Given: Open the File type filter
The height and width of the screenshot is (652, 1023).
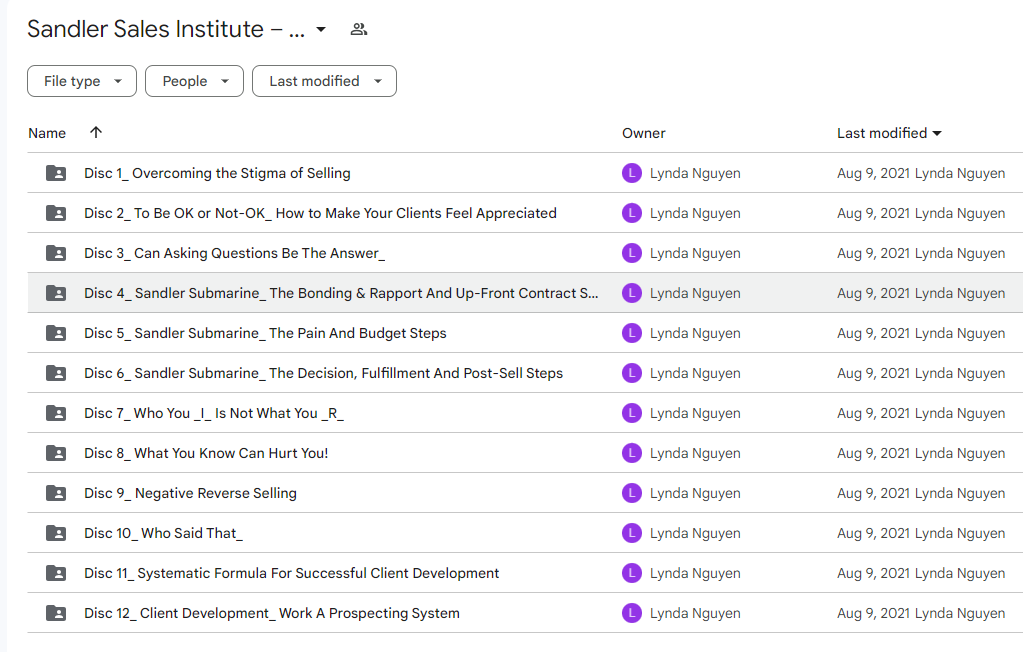Looking at the screenshot, I should pyautogui.click(x=82, y=81).
